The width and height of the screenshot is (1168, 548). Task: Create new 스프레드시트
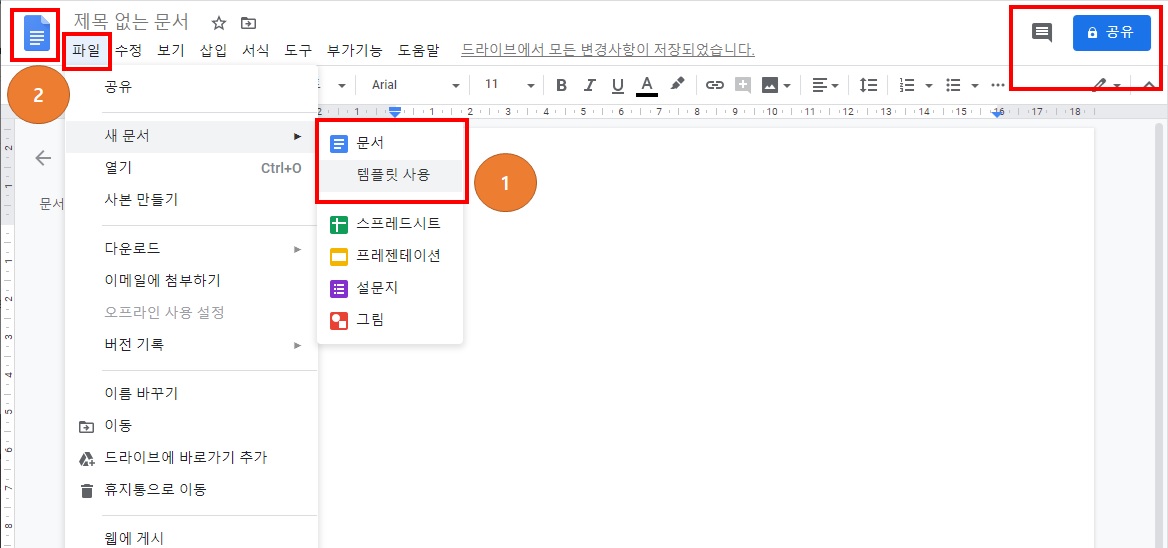[x=390, y=223]
